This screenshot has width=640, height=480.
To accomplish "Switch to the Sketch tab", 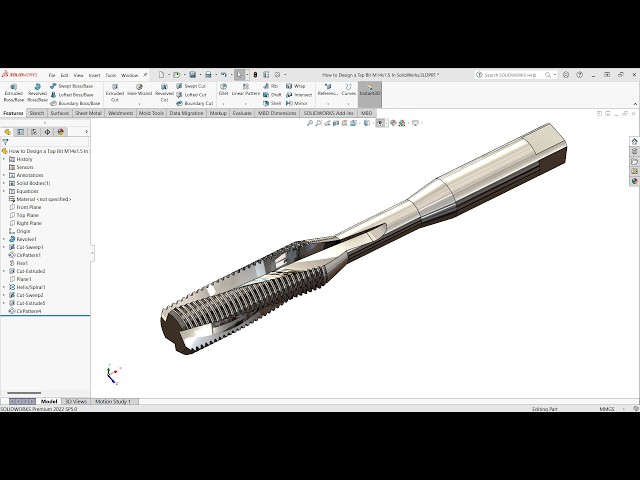I will [37, 113].
